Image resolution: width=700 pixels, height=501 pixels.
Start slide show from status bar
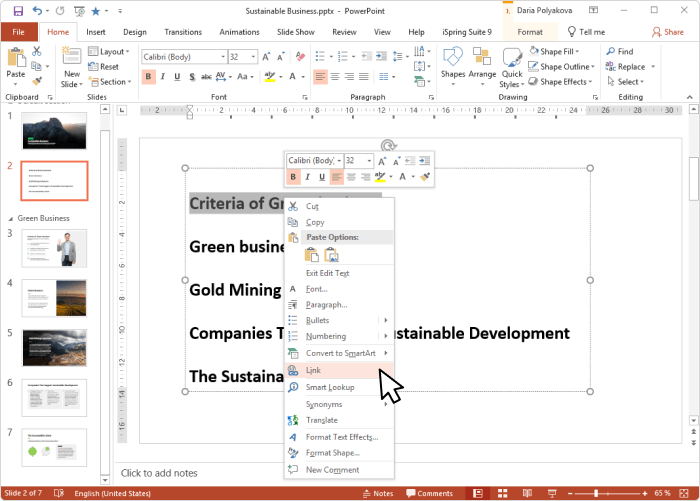pyautogui.click(x=552, y=493)
